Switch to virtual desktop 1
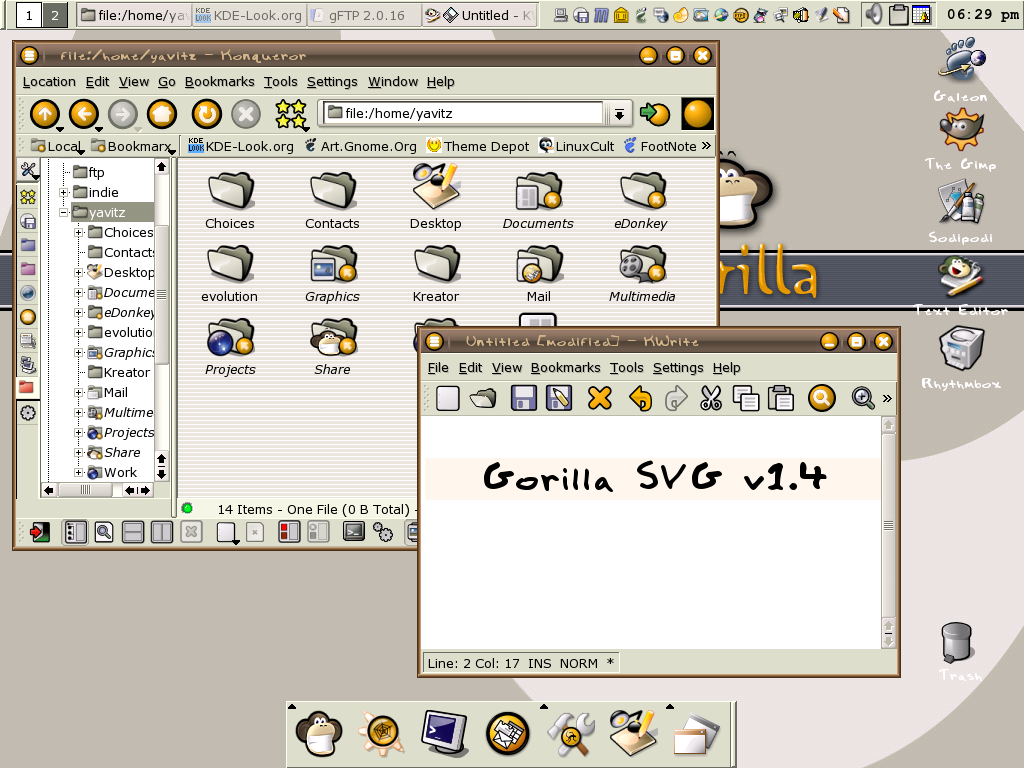The image size is (1024, 768). (29, 15)
